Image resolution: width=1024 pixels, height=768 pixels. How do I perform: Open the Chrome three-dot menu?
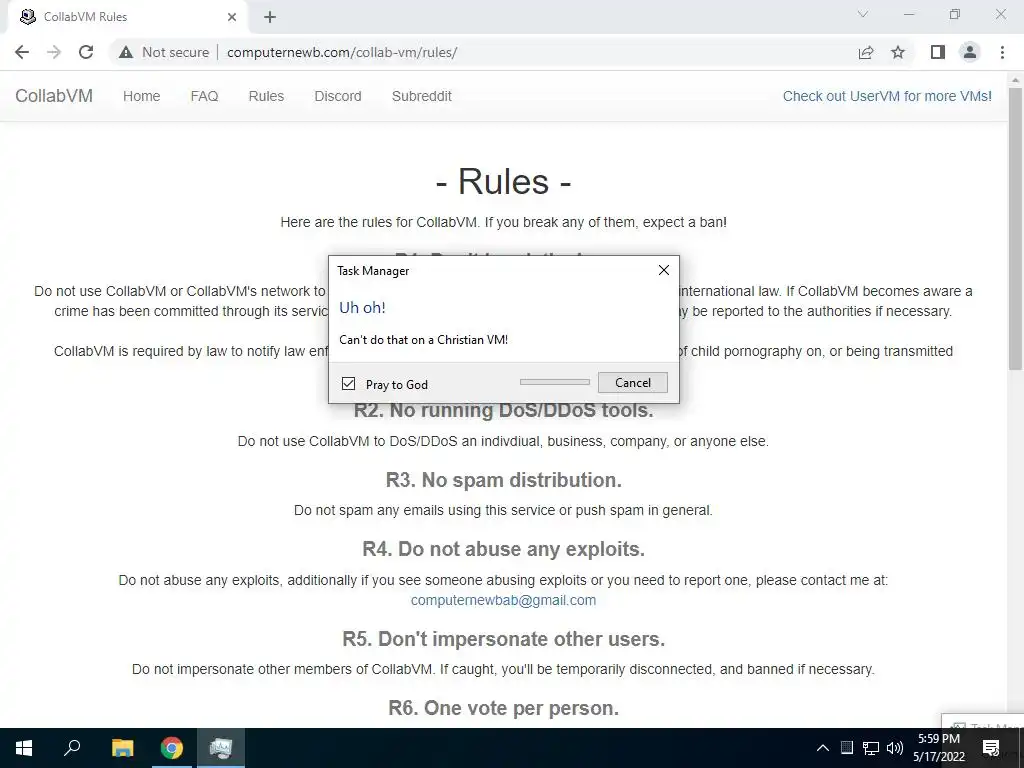(x=1002, y=52)
